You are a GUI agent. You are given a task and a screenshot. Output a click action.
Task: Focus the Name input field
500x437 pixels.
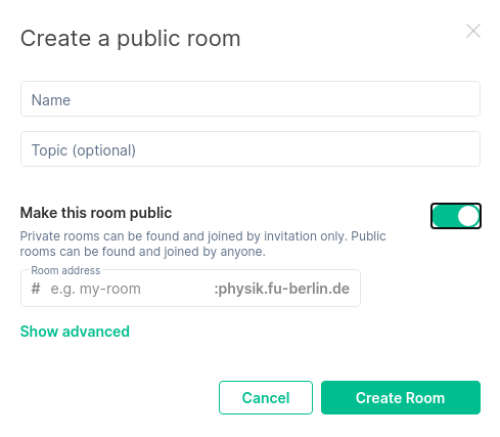click(x=250, y=99)
